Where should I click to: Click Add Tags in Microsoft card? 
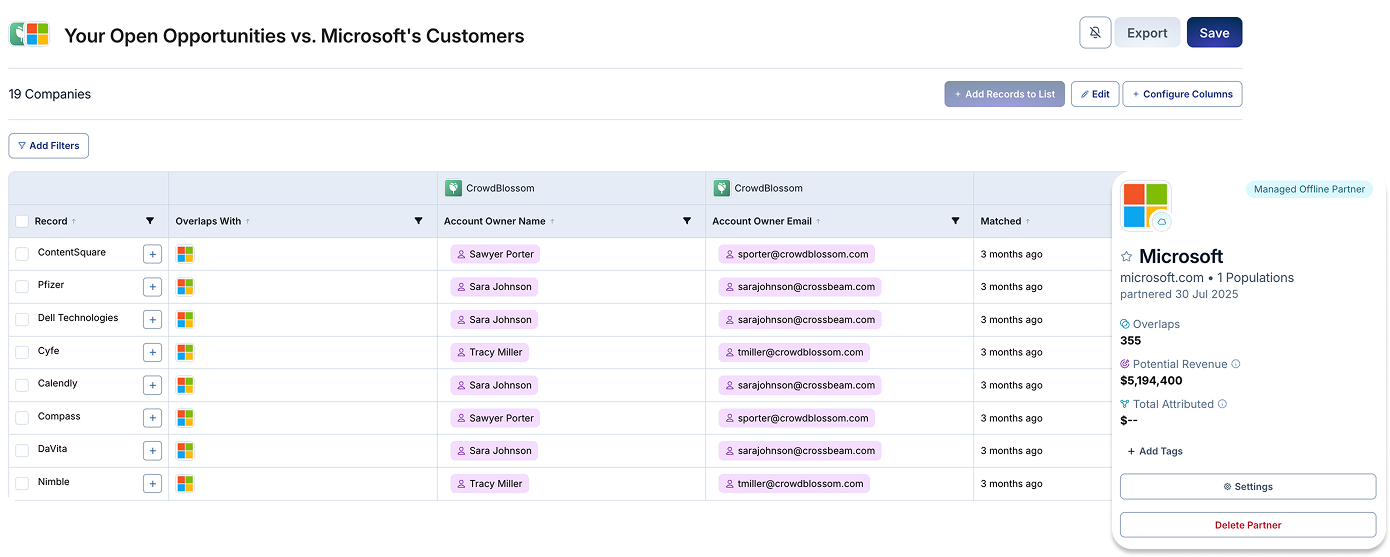[x=1155, y=451]
